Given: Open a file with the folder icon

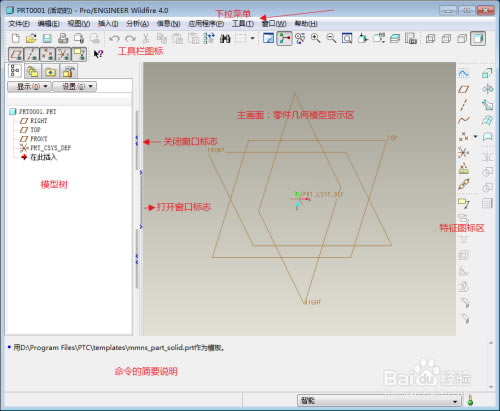Looking at the screenshot, I should [x=31, y=38].
